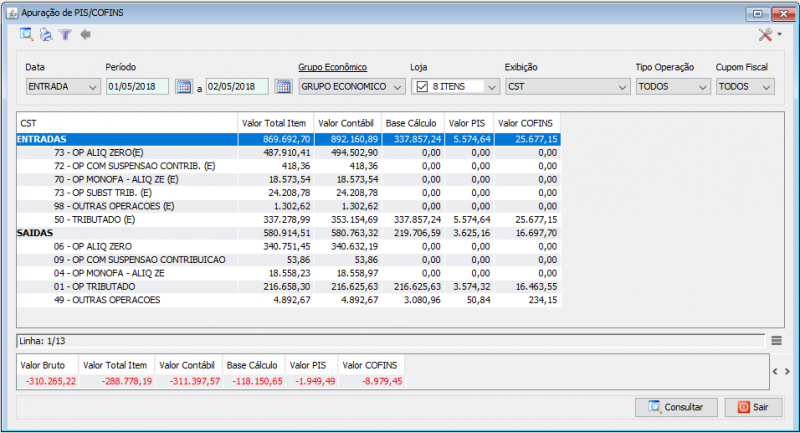800x433 pixels.
Task: Click the purple filter funnel icon
Action: pos(65,35)
